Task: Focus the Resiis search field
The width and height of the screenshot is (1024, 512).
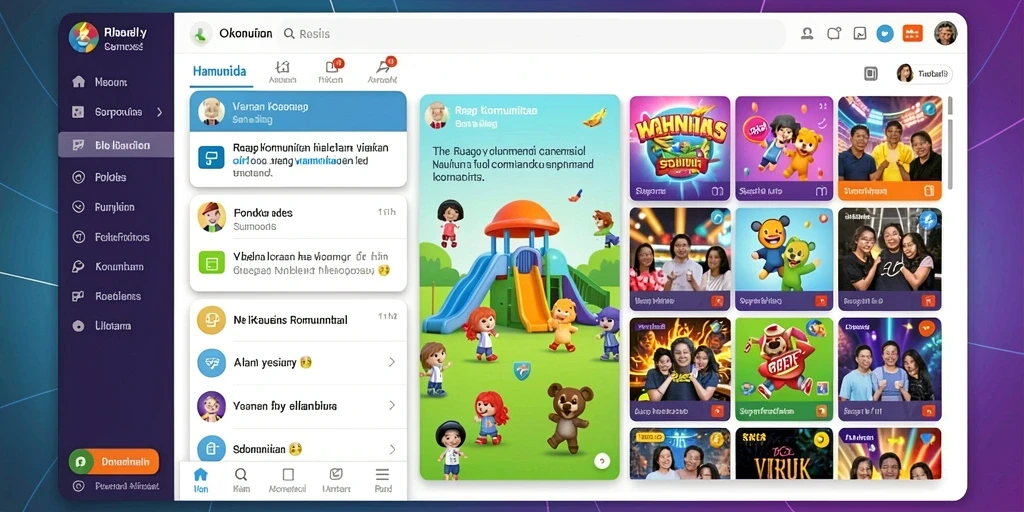Action: pos(531,34)
